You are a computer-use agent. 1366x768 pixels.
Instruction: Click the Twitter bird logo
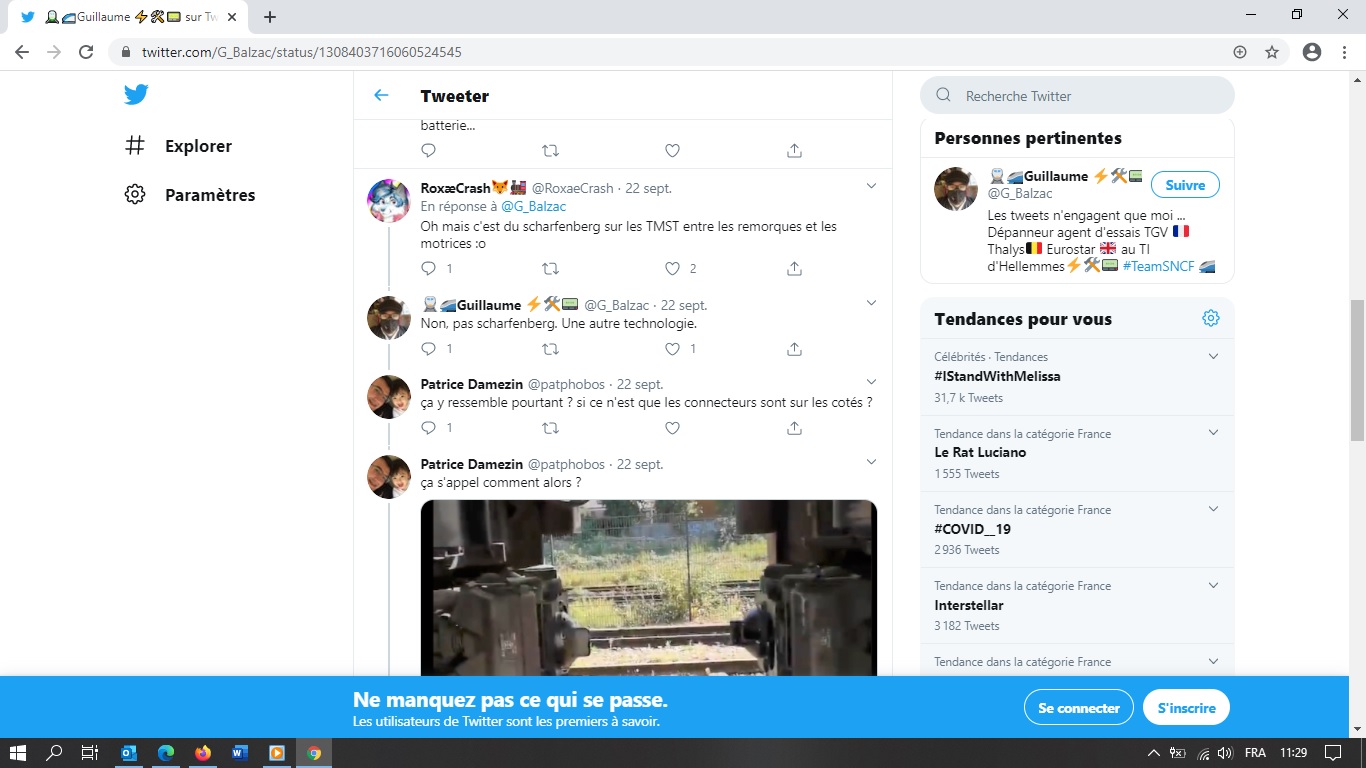(x=136, y=95)
